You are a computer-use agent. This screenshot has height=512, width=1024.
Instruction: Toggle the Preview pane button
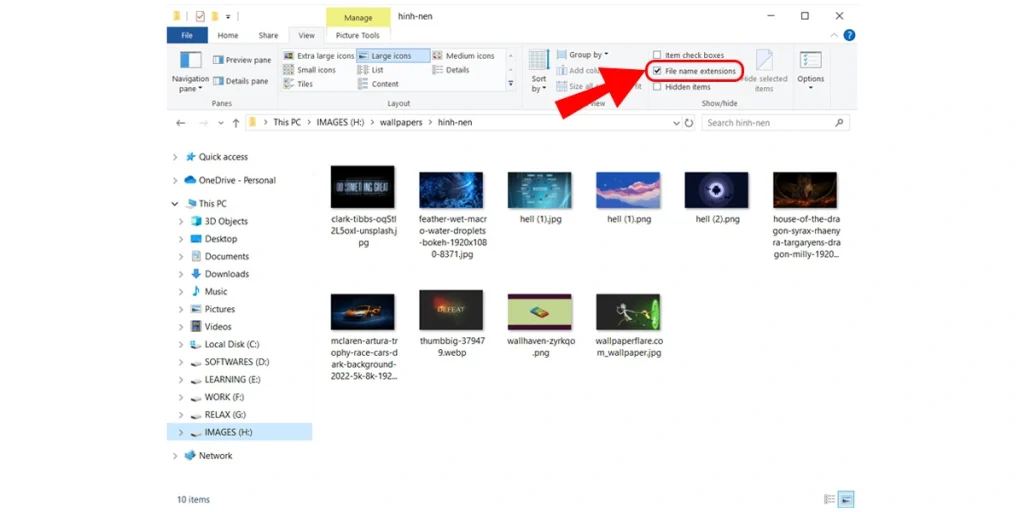click(x=241, y=60)
